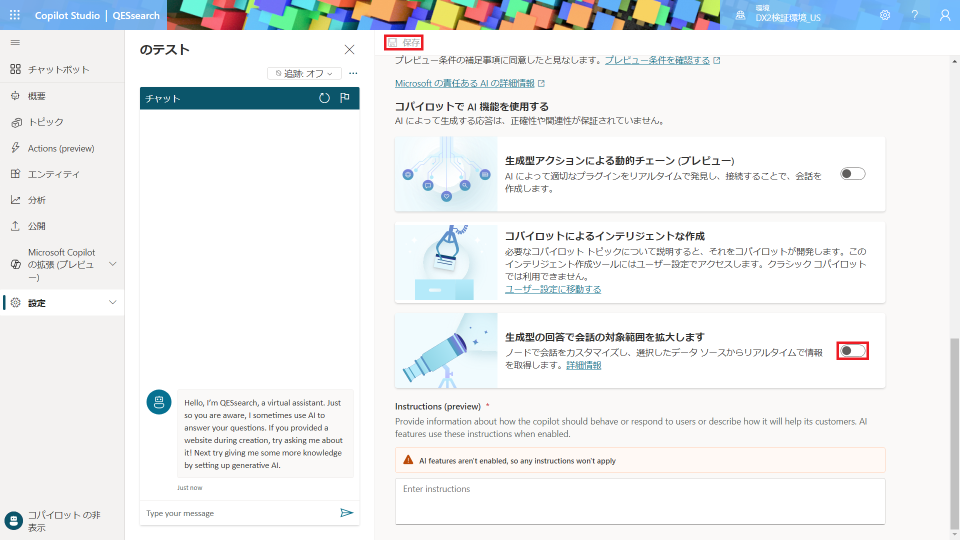Close the test panel
The width and height of the screenshot is (960, 540).
click(349, 49)
